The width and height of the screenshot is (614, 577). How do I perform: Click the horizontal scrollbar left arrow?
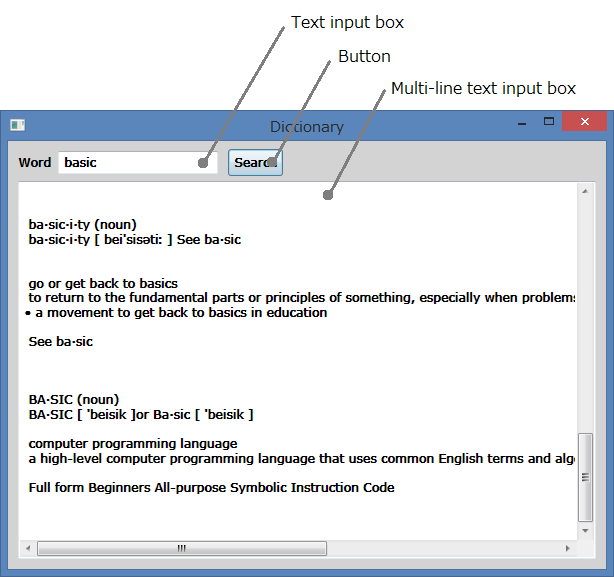click(28, 548)
